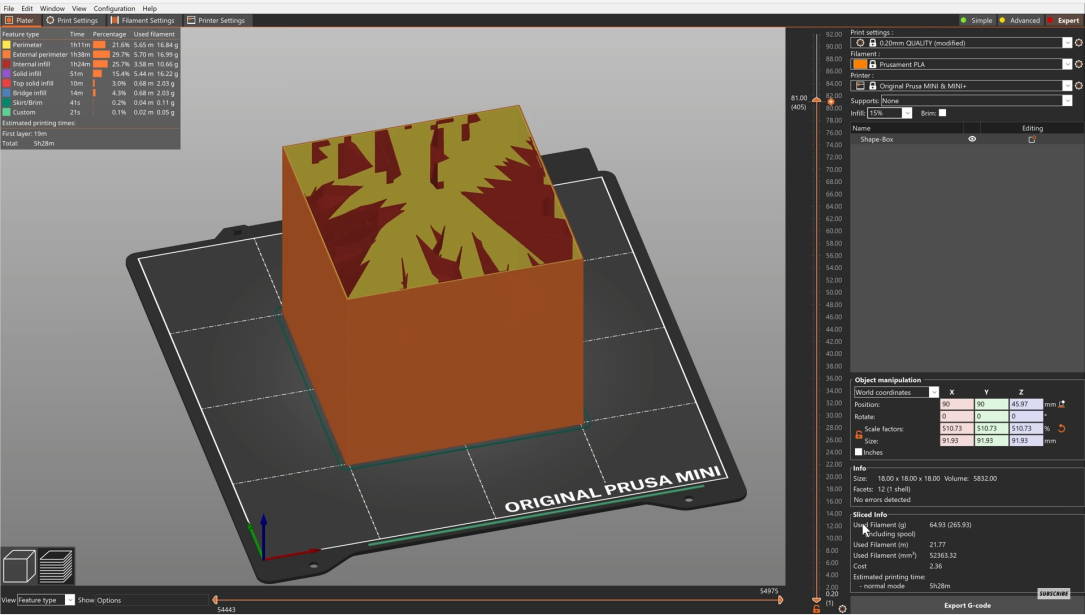Switch to Filament Settings tab

[x=143, y=20]
